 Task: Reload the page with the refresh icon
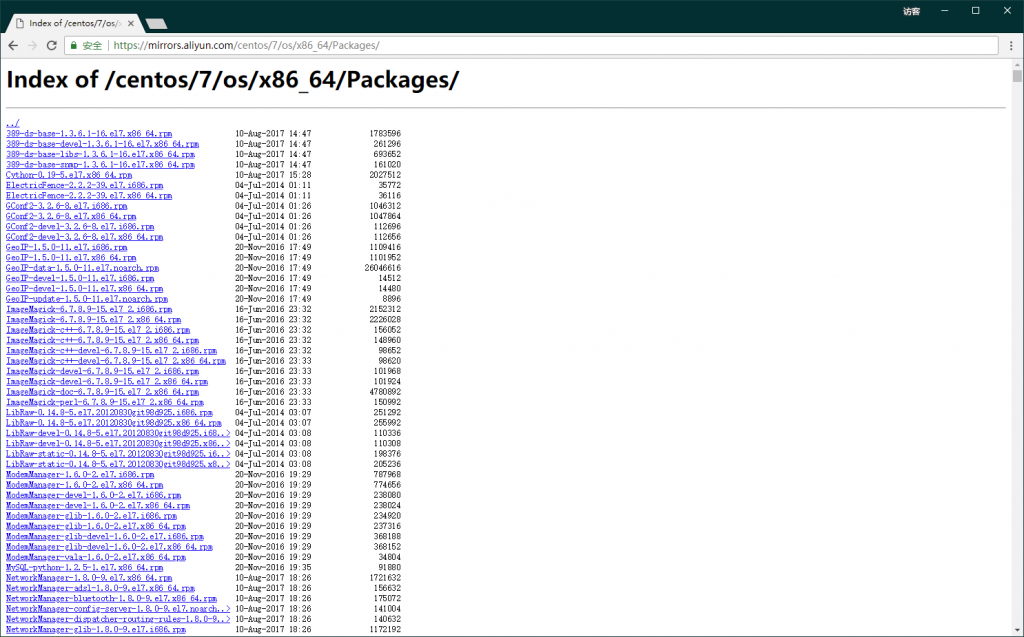[52, 45]
